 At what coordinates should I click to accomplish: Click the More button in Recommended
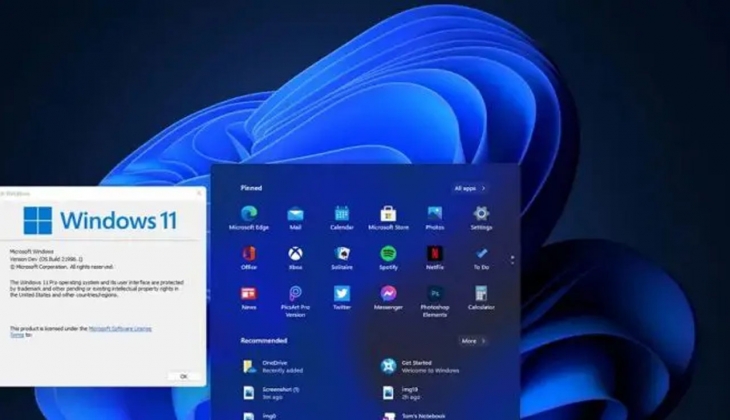[473, 341]
